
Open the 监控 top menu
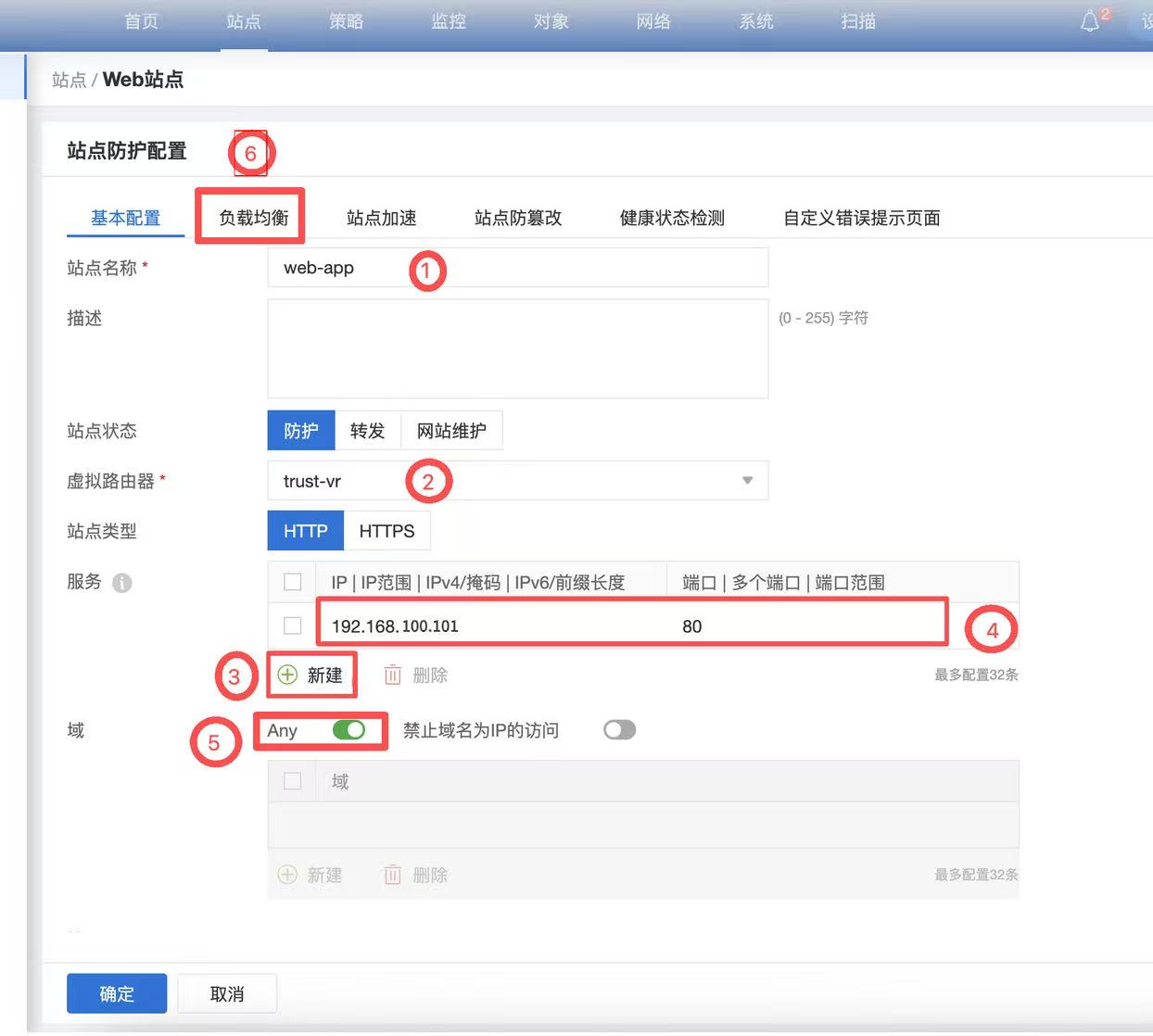click(x=449, y=21)
